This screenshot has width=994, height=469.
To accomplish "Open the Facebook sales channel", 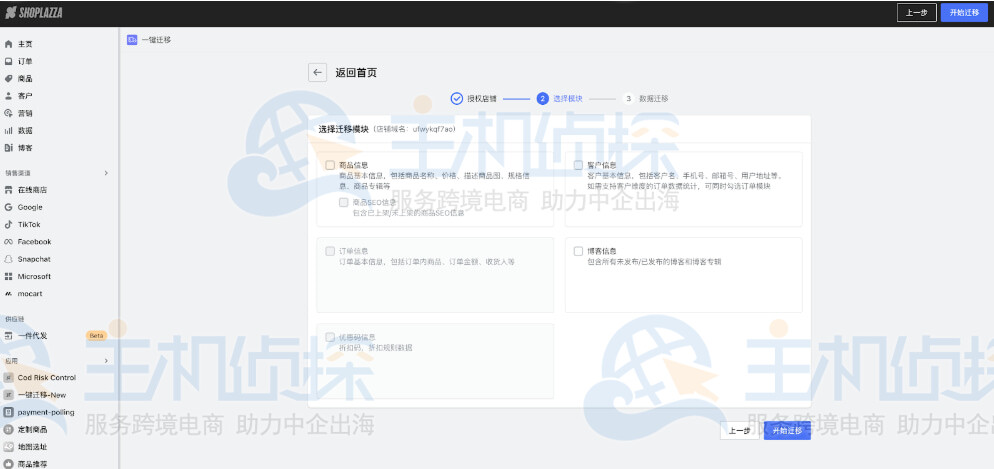I will (34, 241).
